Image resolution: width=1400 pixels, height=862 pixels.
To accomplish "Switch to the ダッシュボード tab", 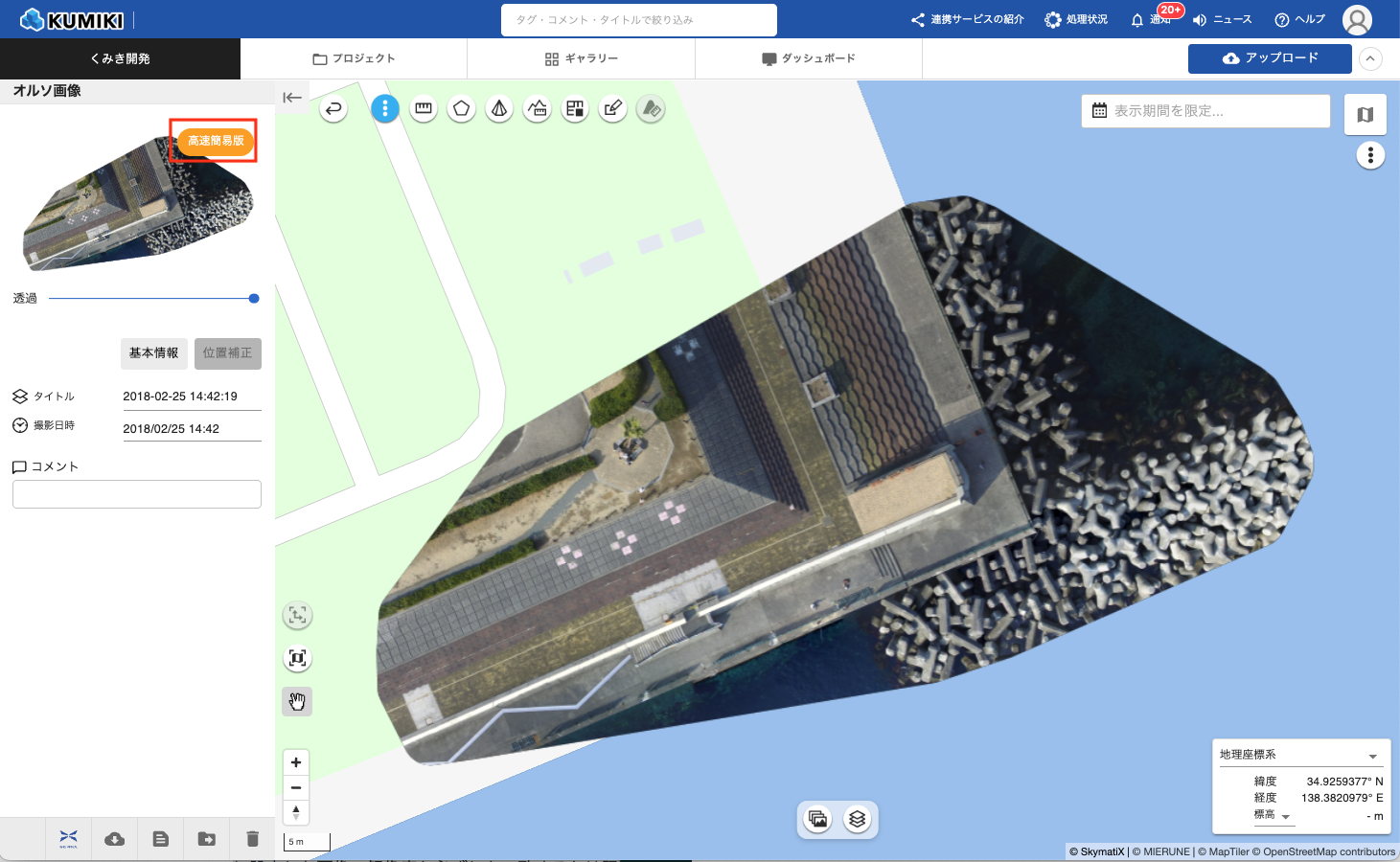I will point(808,58).
